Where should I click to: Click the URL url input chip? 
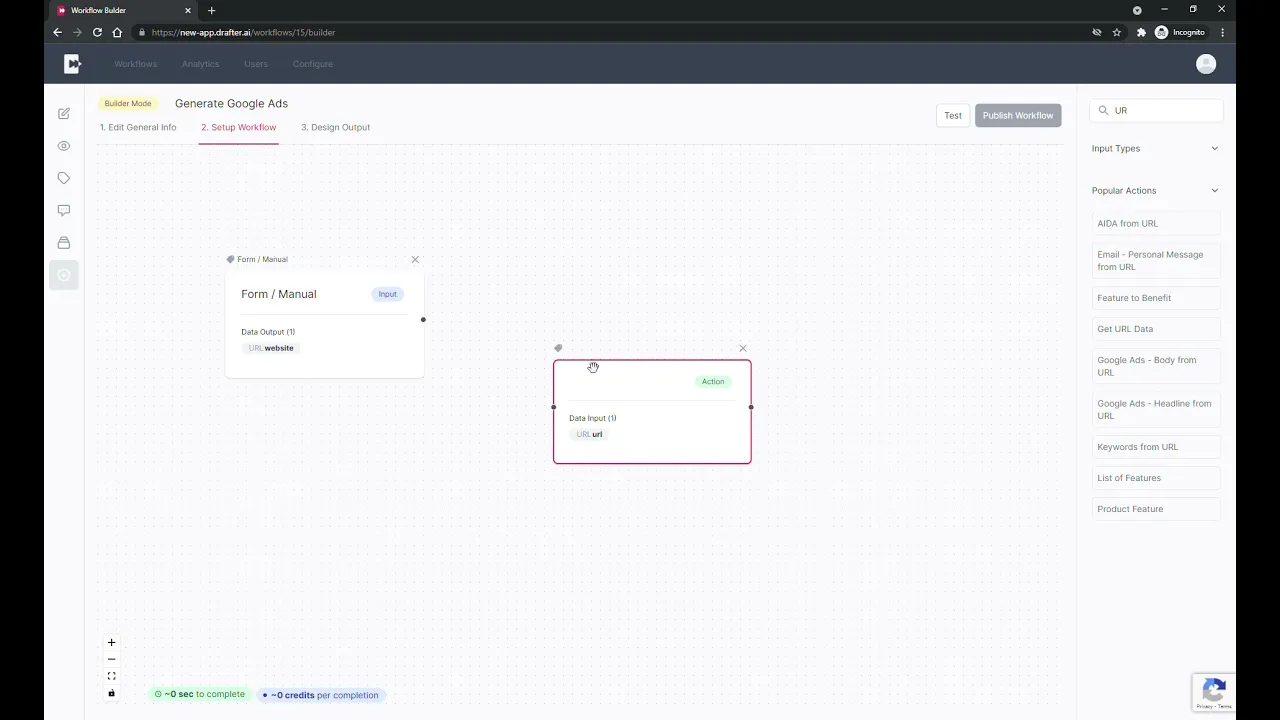point(590,434)
